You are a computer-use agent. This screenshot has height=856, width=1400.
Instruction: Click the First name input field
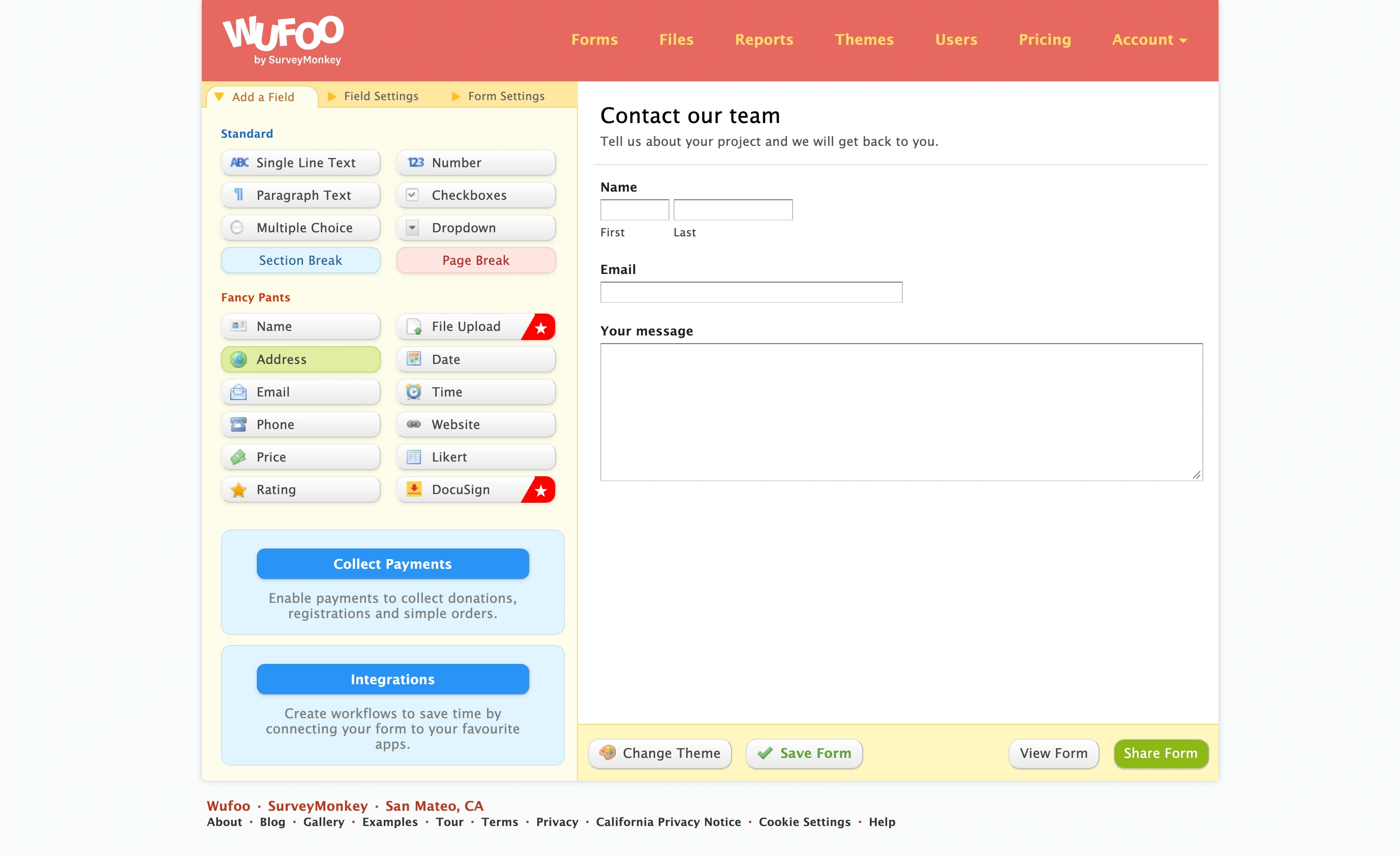point(634,209)
